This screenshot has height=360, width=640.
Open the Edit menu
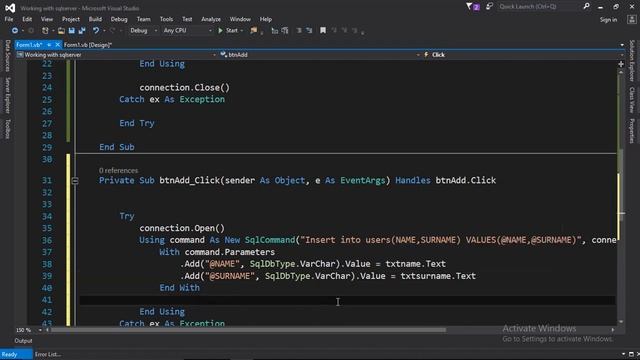27,19
